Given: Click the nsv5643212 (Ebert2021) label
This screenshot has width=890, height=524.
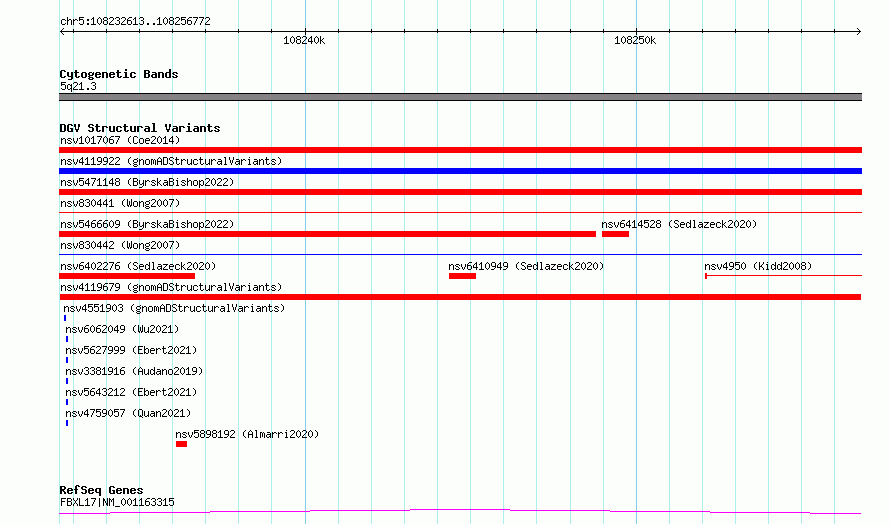Looking at the screenshot, I should [131, 392].
